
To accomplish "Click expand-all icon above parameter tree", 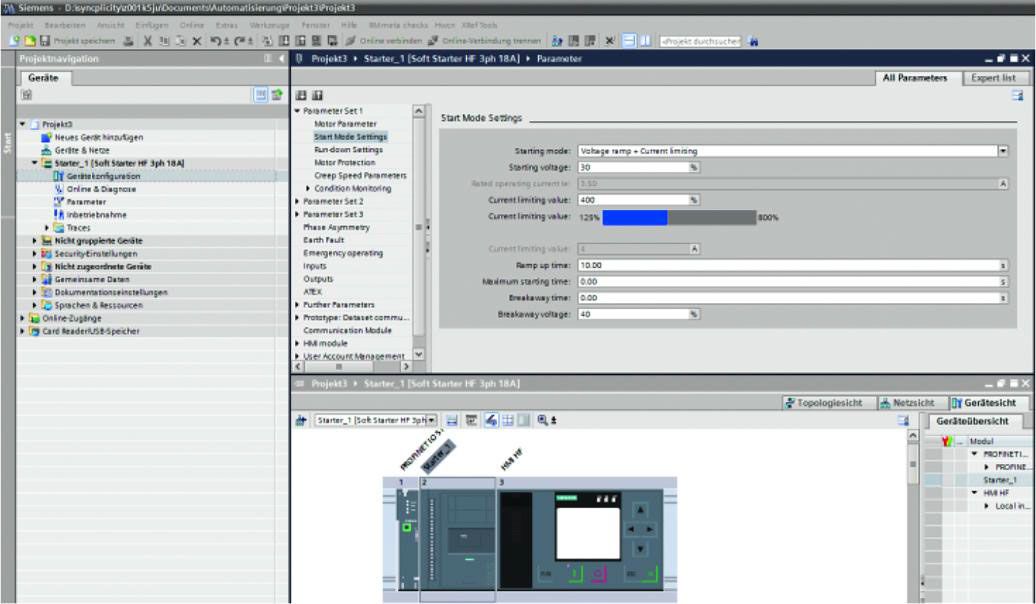I will pyautogui.click(x=301, y=95).
